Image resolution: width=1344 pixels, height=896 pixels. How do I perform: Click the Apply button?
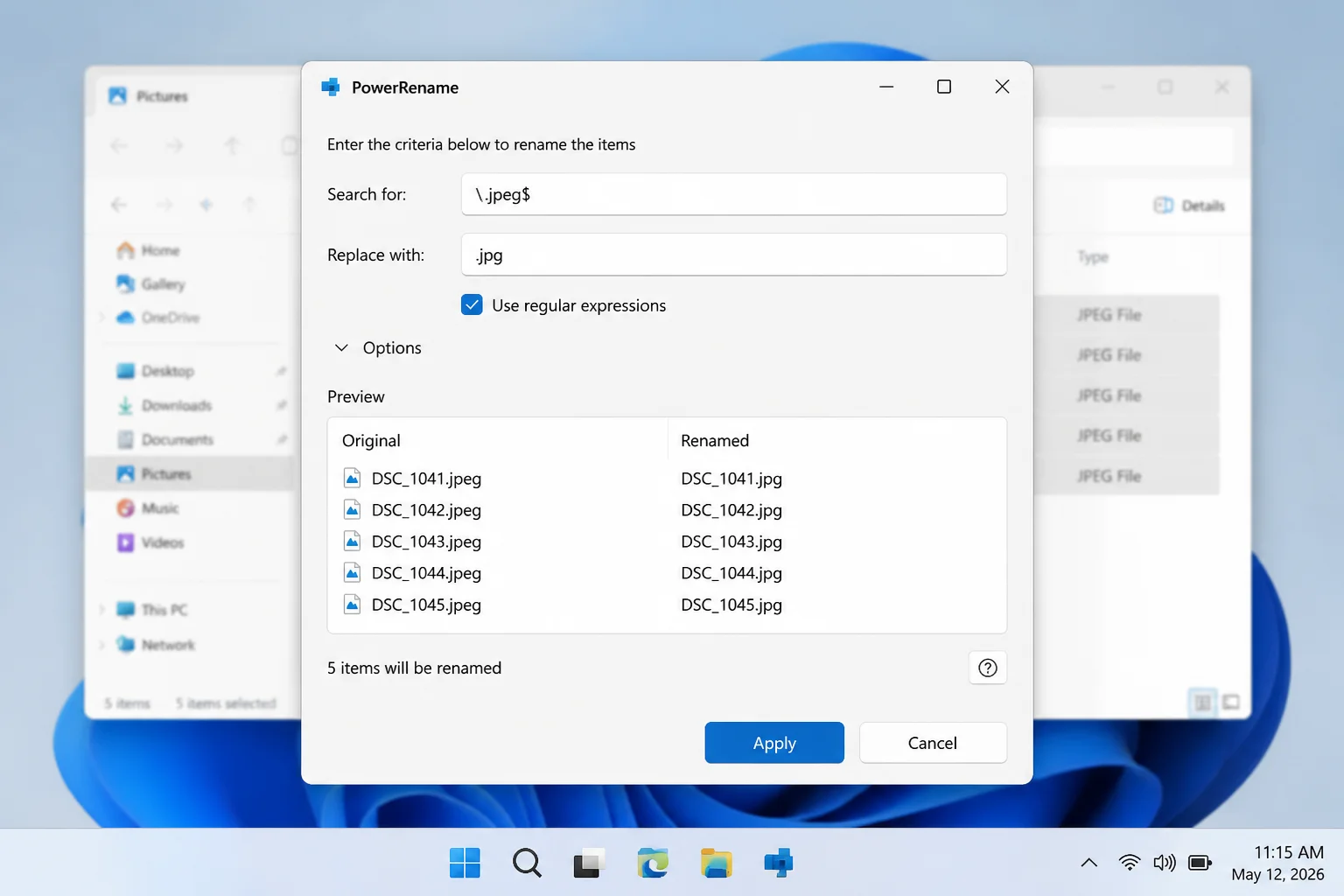(774, 743)
